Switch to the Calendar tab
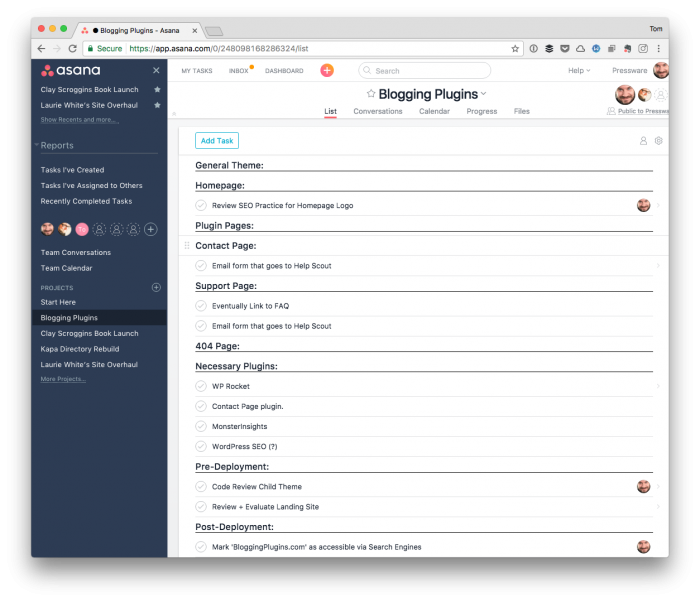Screen dimensions: 700x602 (434, 111)
